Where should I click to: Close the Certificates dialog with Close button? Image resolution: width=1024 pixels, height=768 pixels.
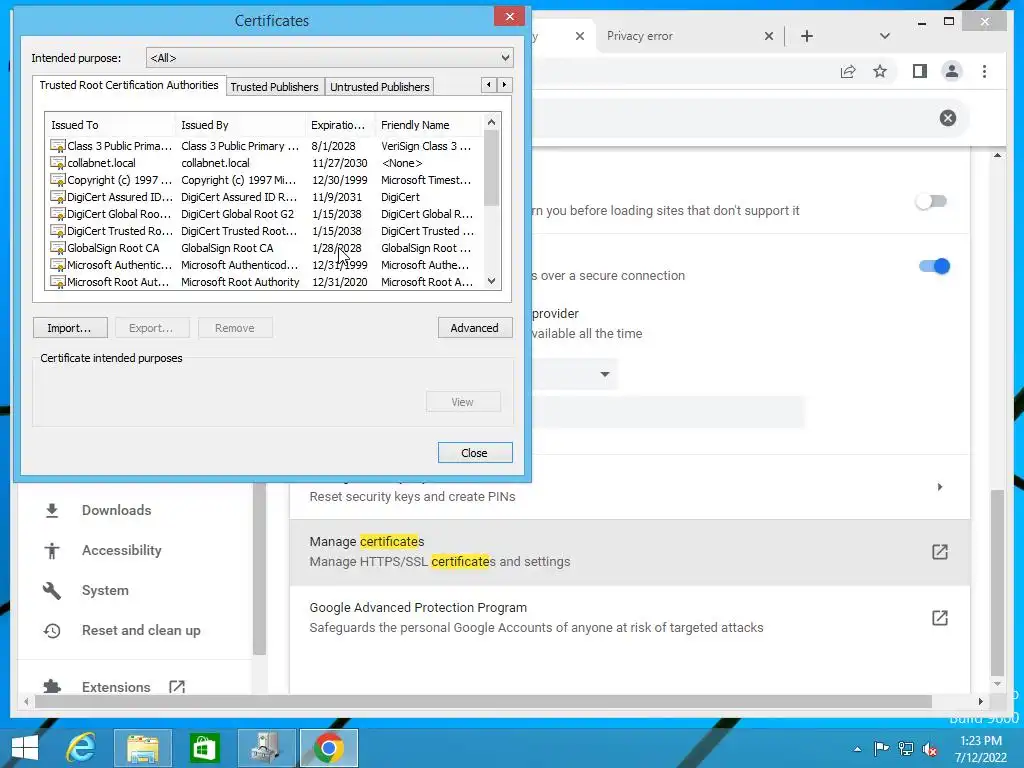(475, 453)
